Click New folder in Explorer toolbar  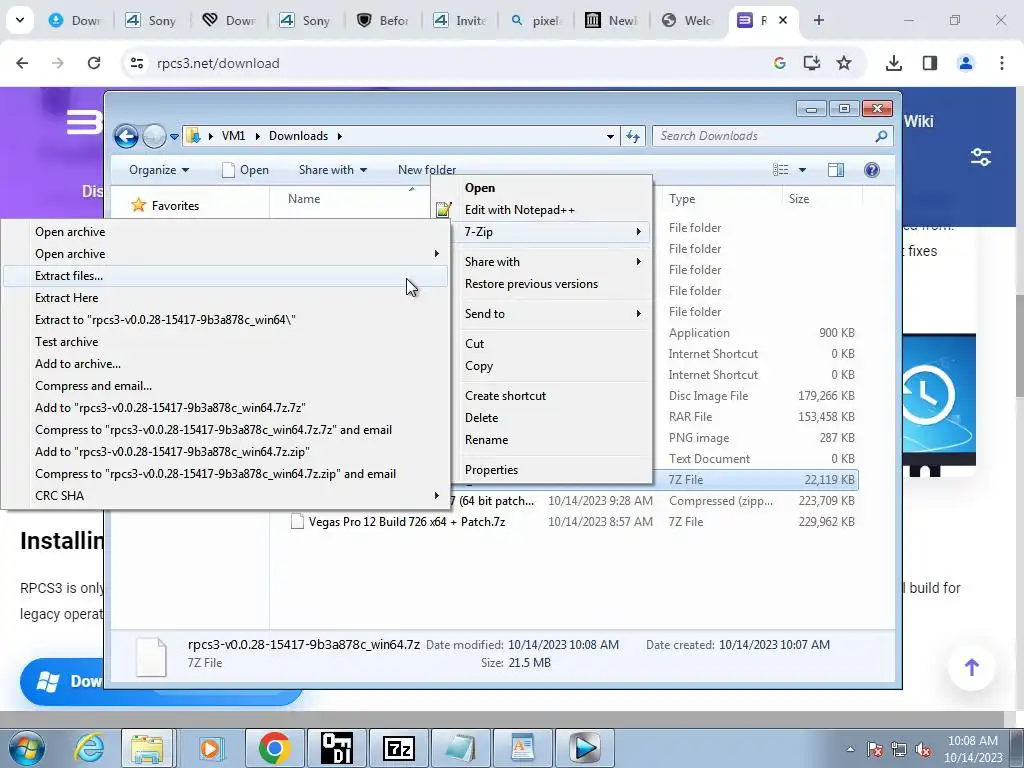point(426,170)
